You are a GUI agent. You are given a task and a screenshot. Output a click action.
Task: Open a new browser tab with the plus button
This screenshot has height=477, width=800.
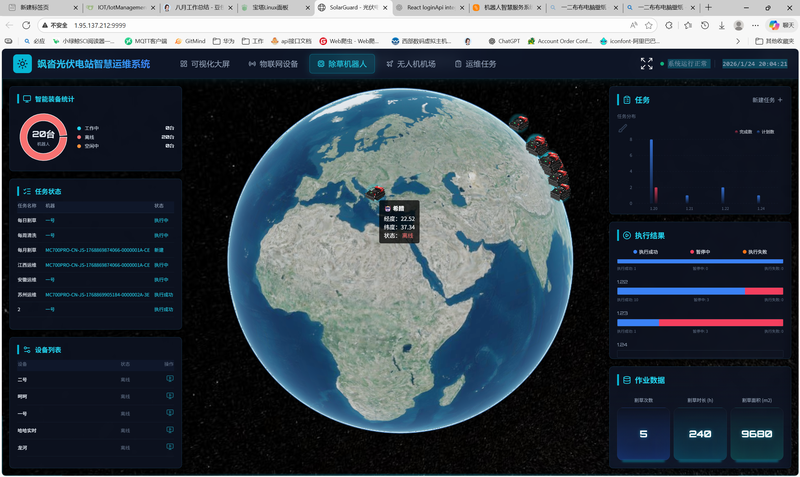(x=708, y=8)
